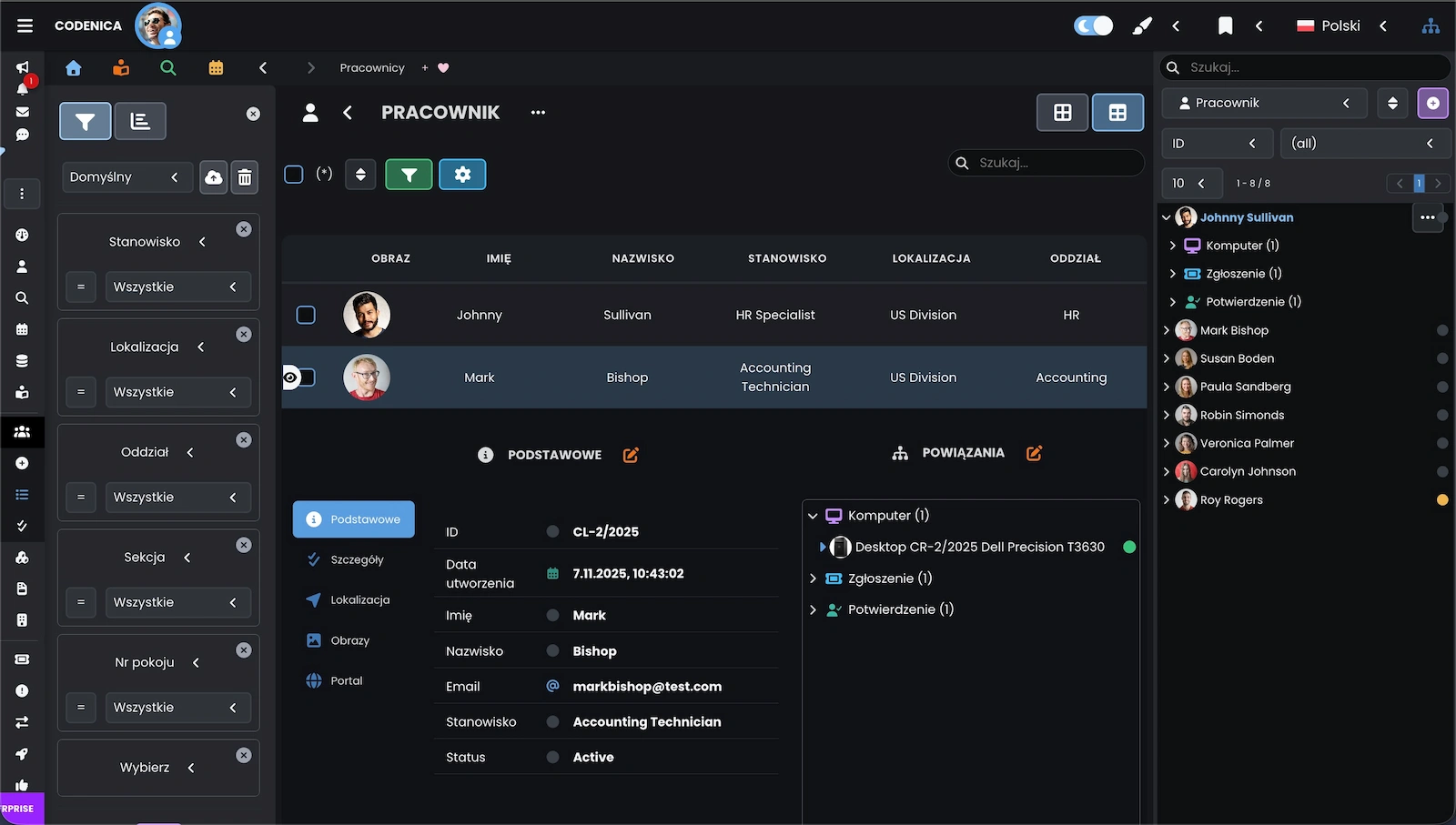This screenshot has width=1456, height=825.
Task: Edit the Podstawowe section using the orange pencil icon
Action: tap(631, 455)
